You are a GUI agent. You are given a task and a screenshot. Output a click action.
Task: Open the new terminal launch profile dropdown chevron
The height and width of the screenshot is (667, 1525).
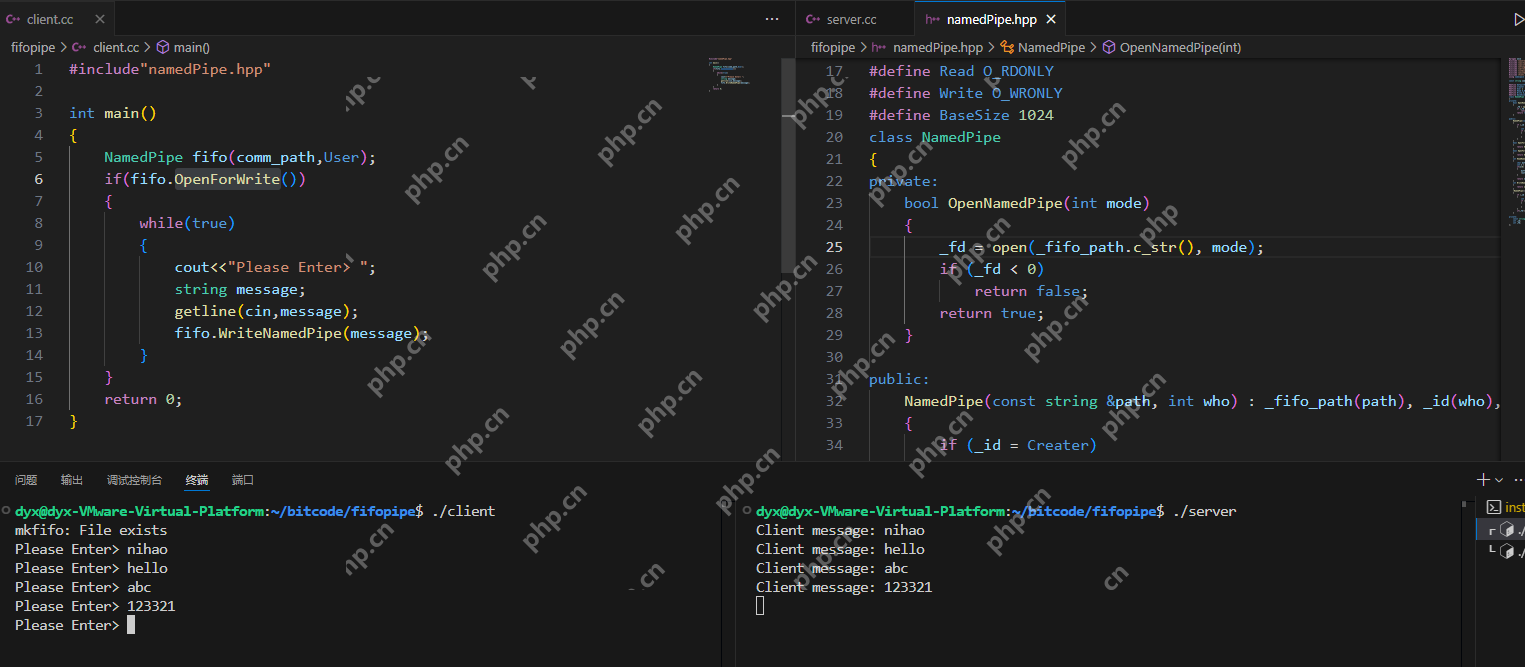tap(1499, 480)
